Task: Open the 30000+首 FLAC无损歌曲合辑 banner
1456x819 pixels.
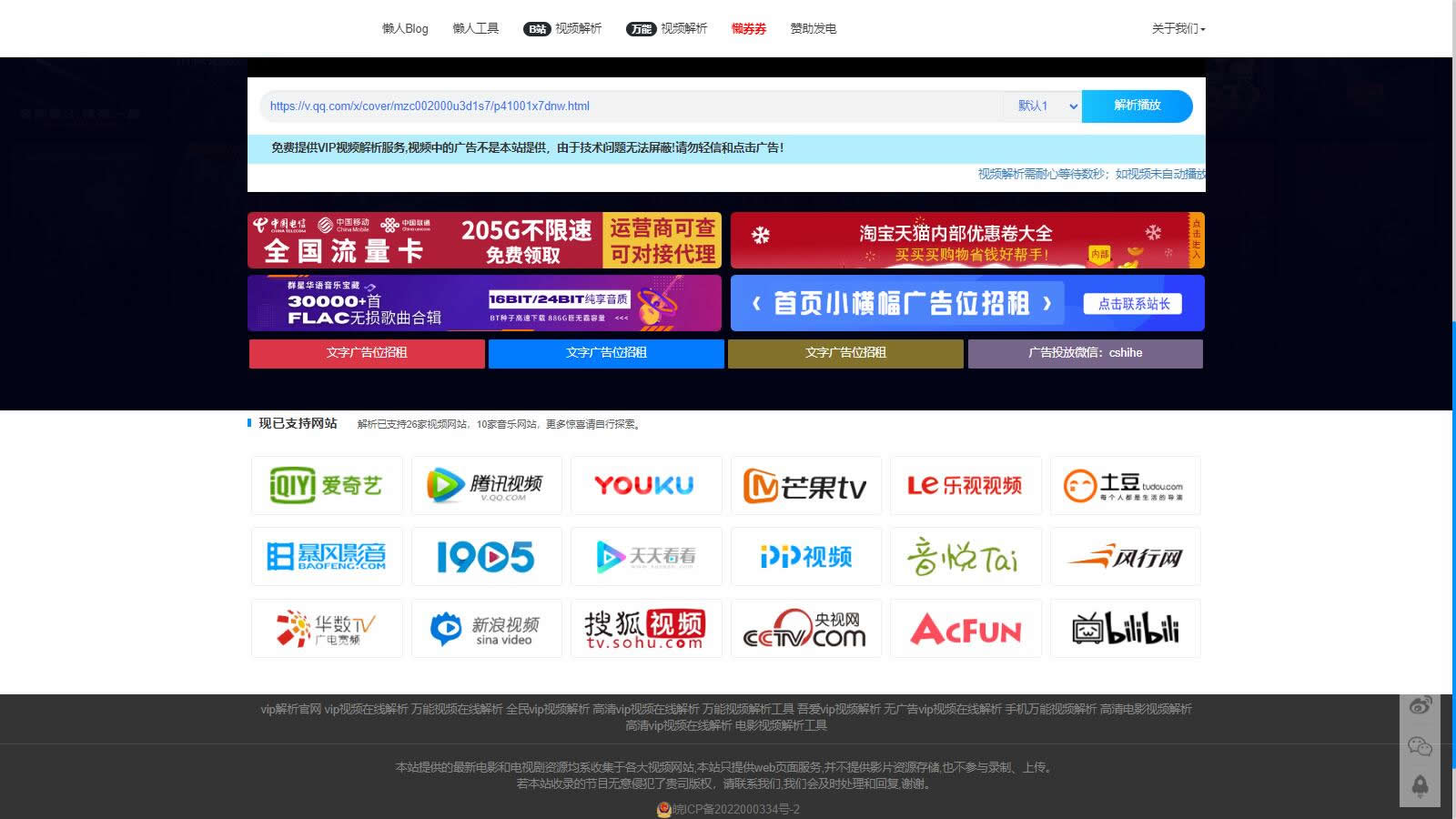Action: 484,303
